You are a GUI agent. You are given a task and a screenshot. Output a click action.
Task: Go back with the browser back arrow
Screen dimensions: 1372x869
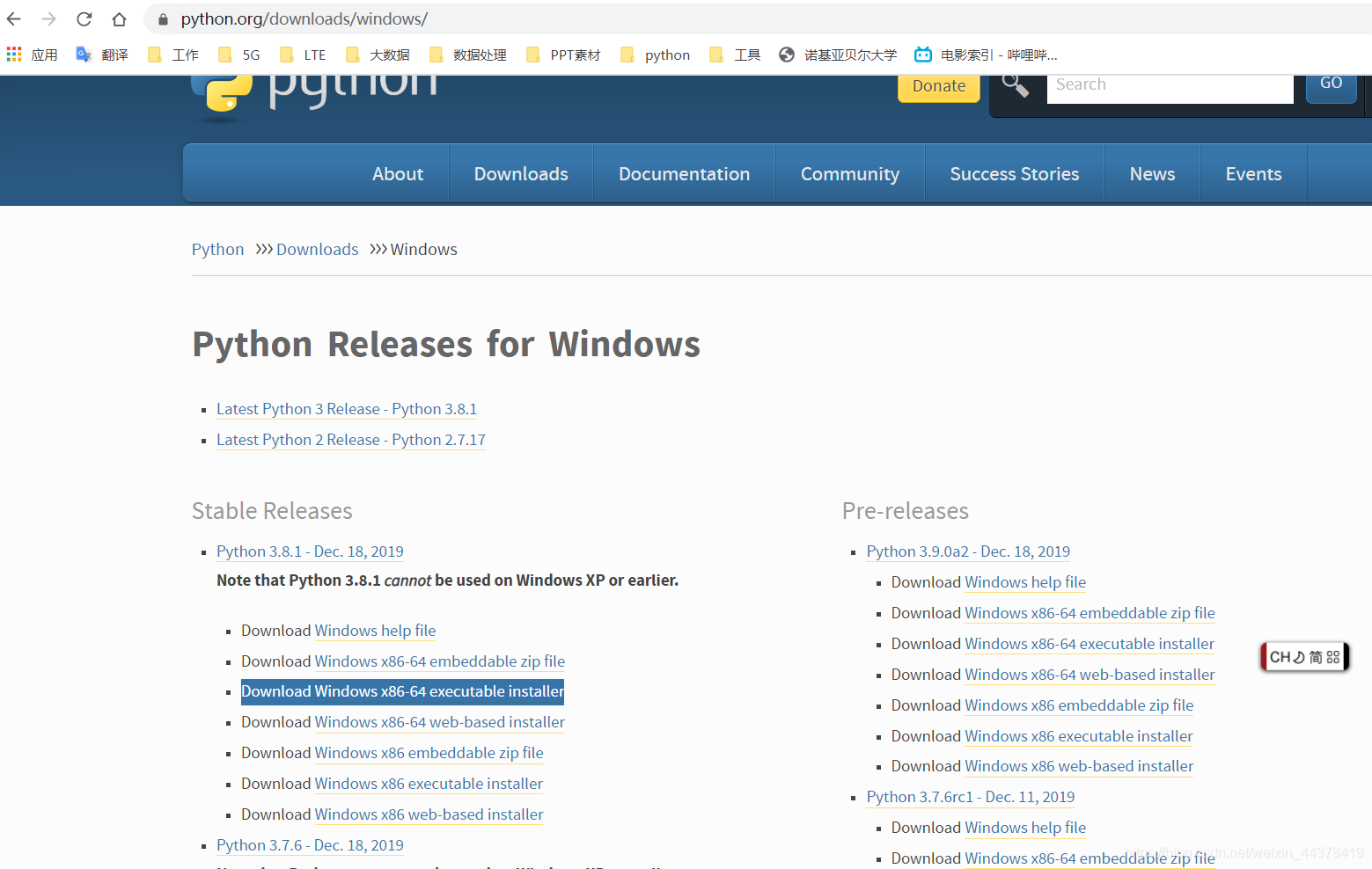(x=14, y=18)
